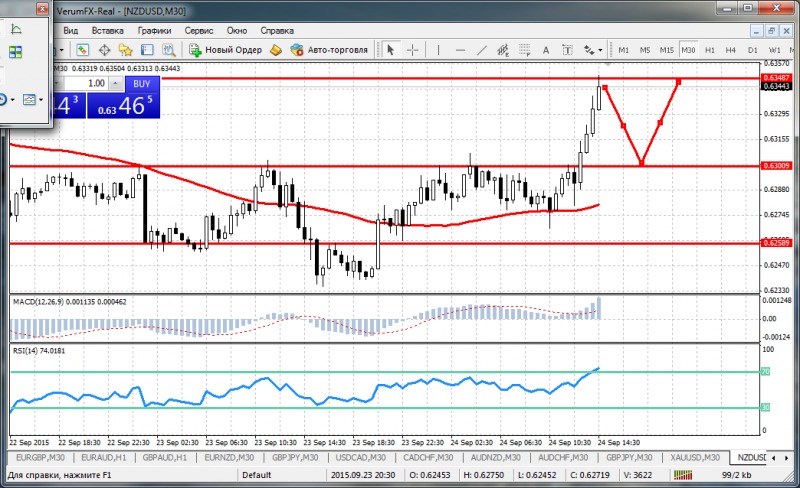Image resolution: width=800 pixels, height=488 pixels.
Task: Open the Окно menu
Action: [x=237, y=31]
